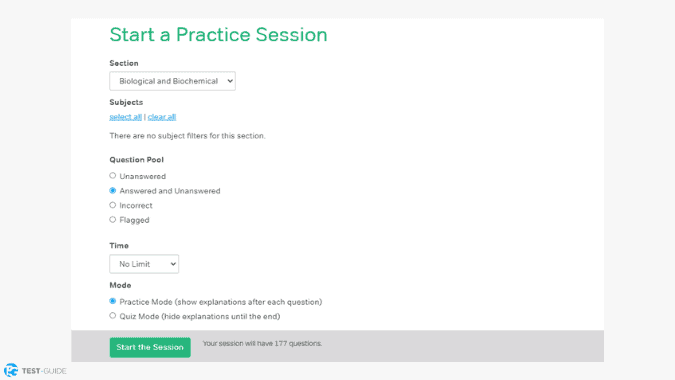The height and width of the screenshot is (380, 675).
Task: Select the Incorrect question pool option
Action: click(113, 205)
